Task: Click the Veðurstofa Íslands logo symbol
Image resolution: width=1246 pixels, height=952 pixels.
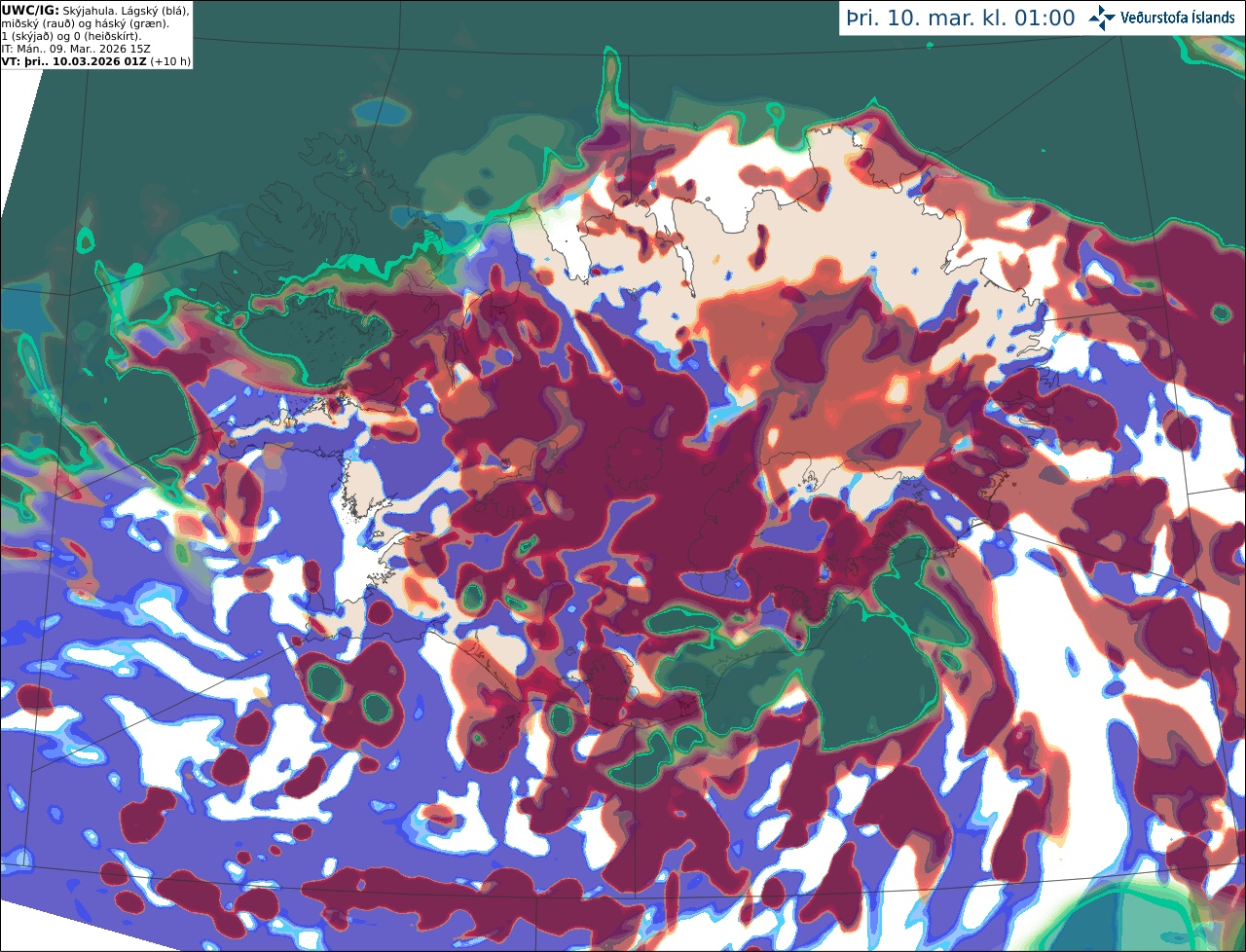Action: point(1102,18)
